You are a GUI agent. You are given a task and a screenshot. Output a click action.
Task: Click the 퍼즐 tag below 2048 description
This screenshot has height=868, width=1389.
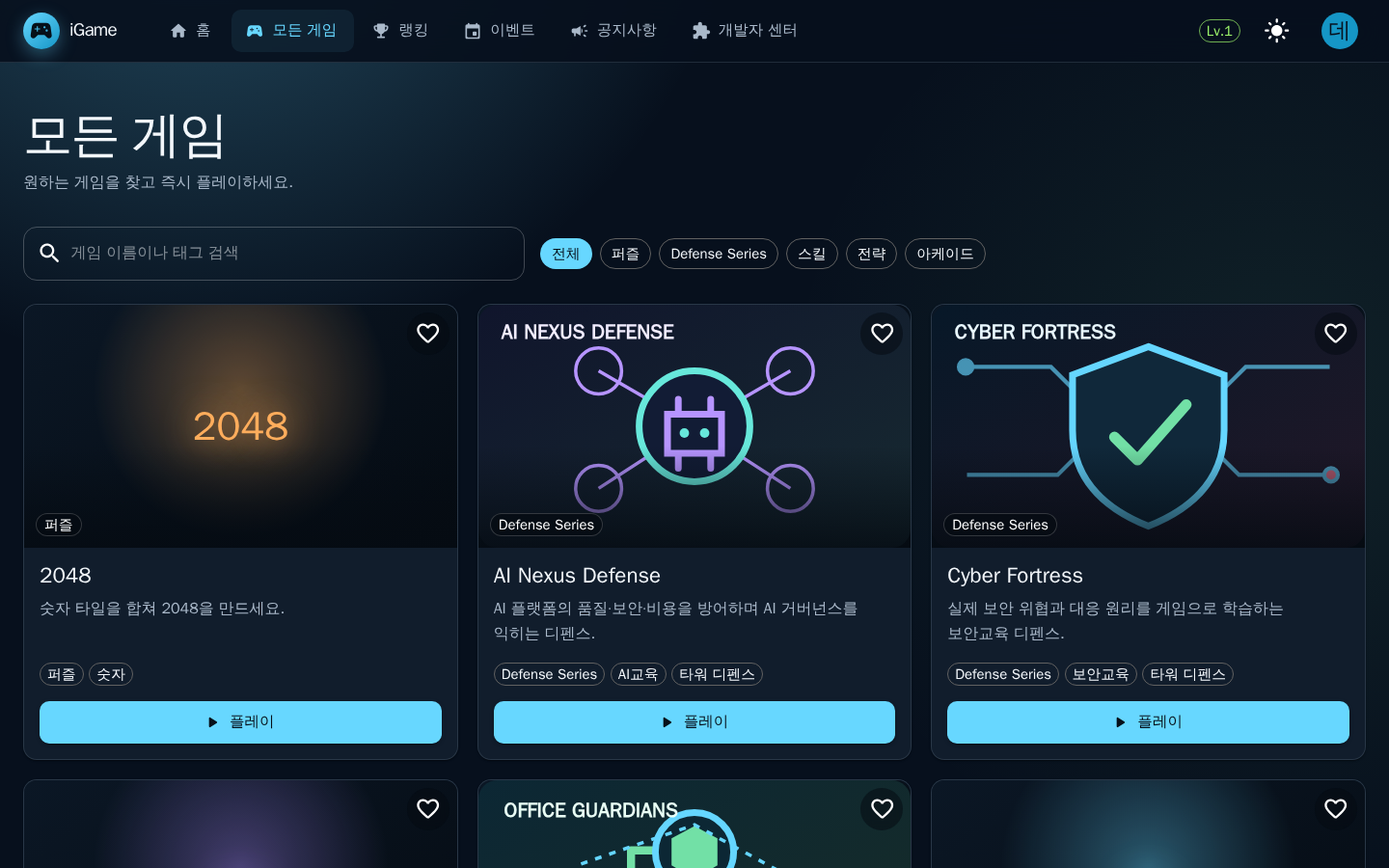pyautogui.click(x=62, y=674)
